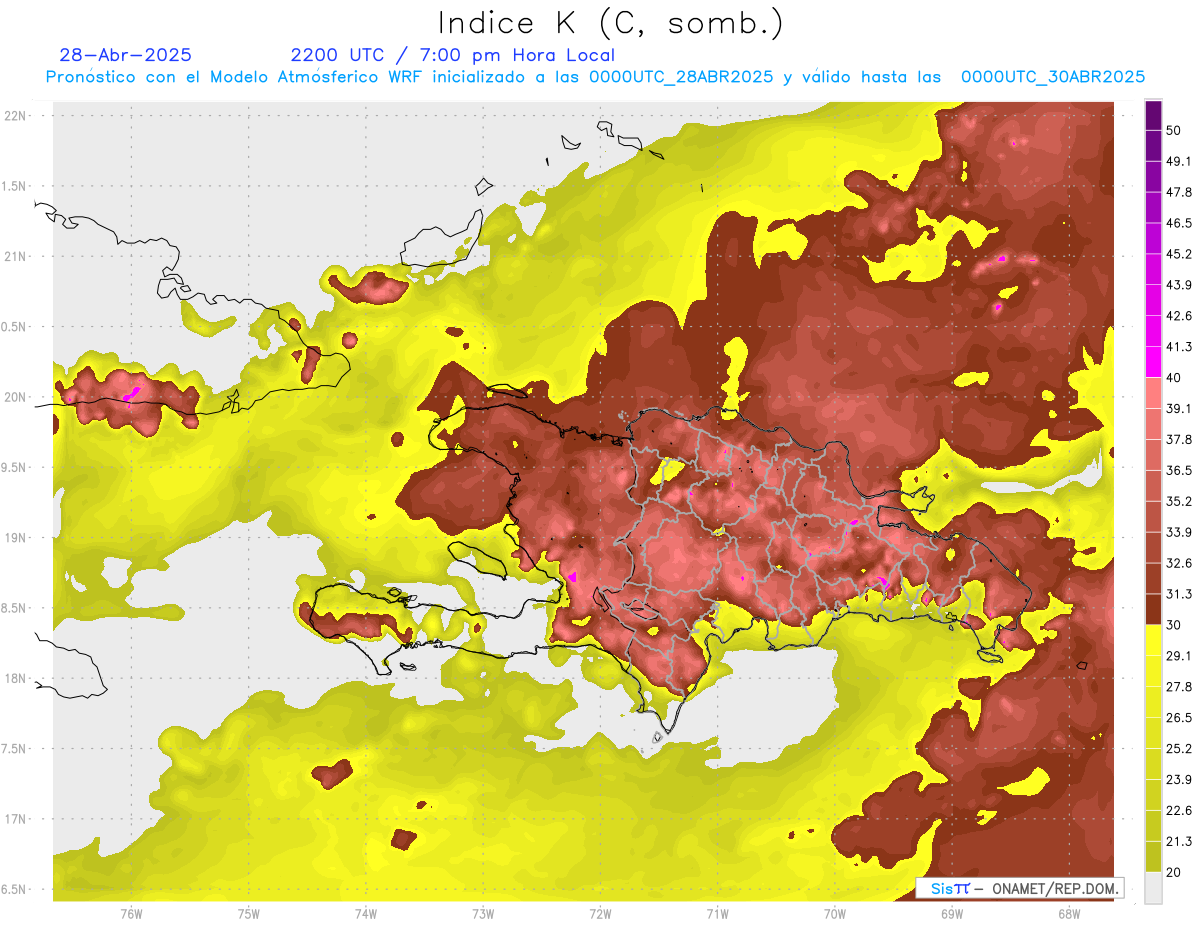Click the '36.5' value on color scale

coord(1178,471)
